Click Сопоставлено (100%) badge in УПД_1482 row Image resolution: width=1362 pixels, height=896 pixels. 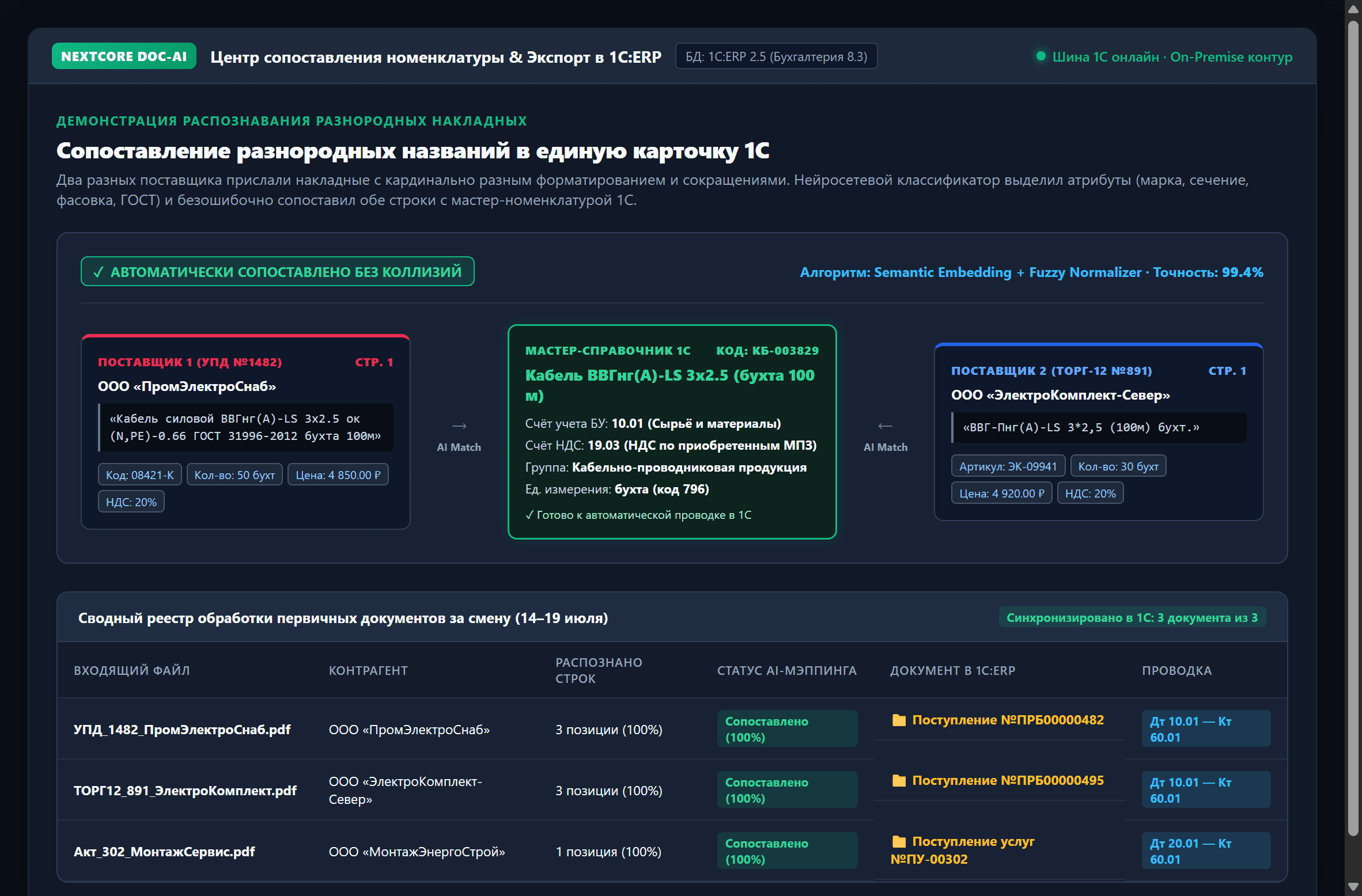click(787, 729)
